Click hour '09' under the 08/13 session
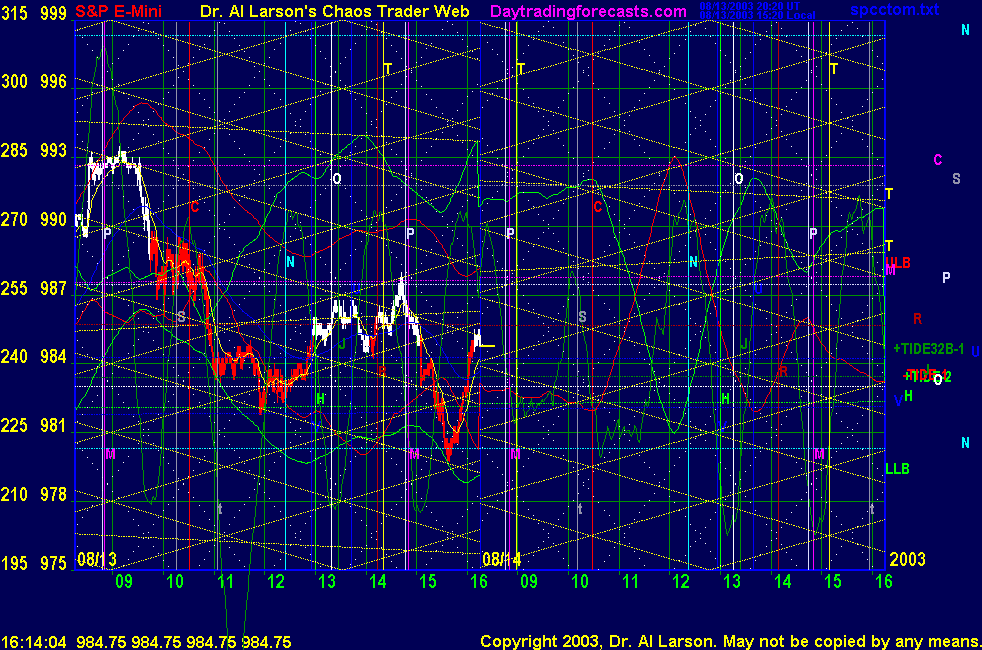This screenshot has width=982, height=650. [124, 582]
